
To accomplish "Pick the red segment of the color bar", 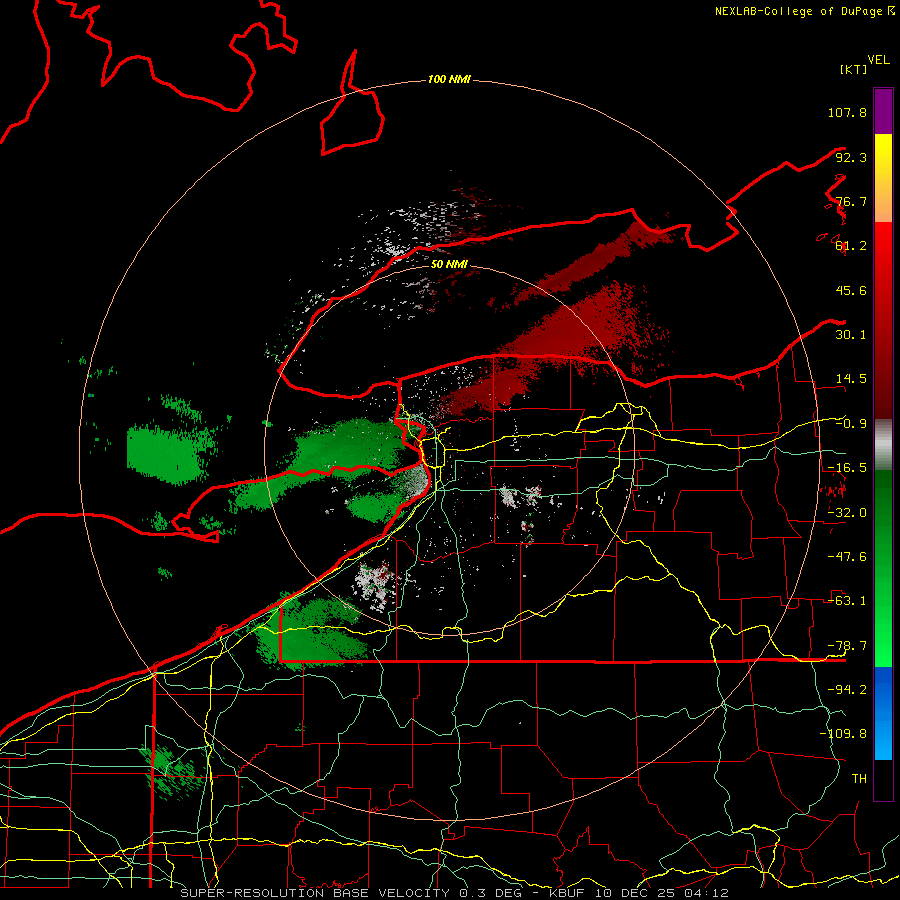I will click(883, 320).
